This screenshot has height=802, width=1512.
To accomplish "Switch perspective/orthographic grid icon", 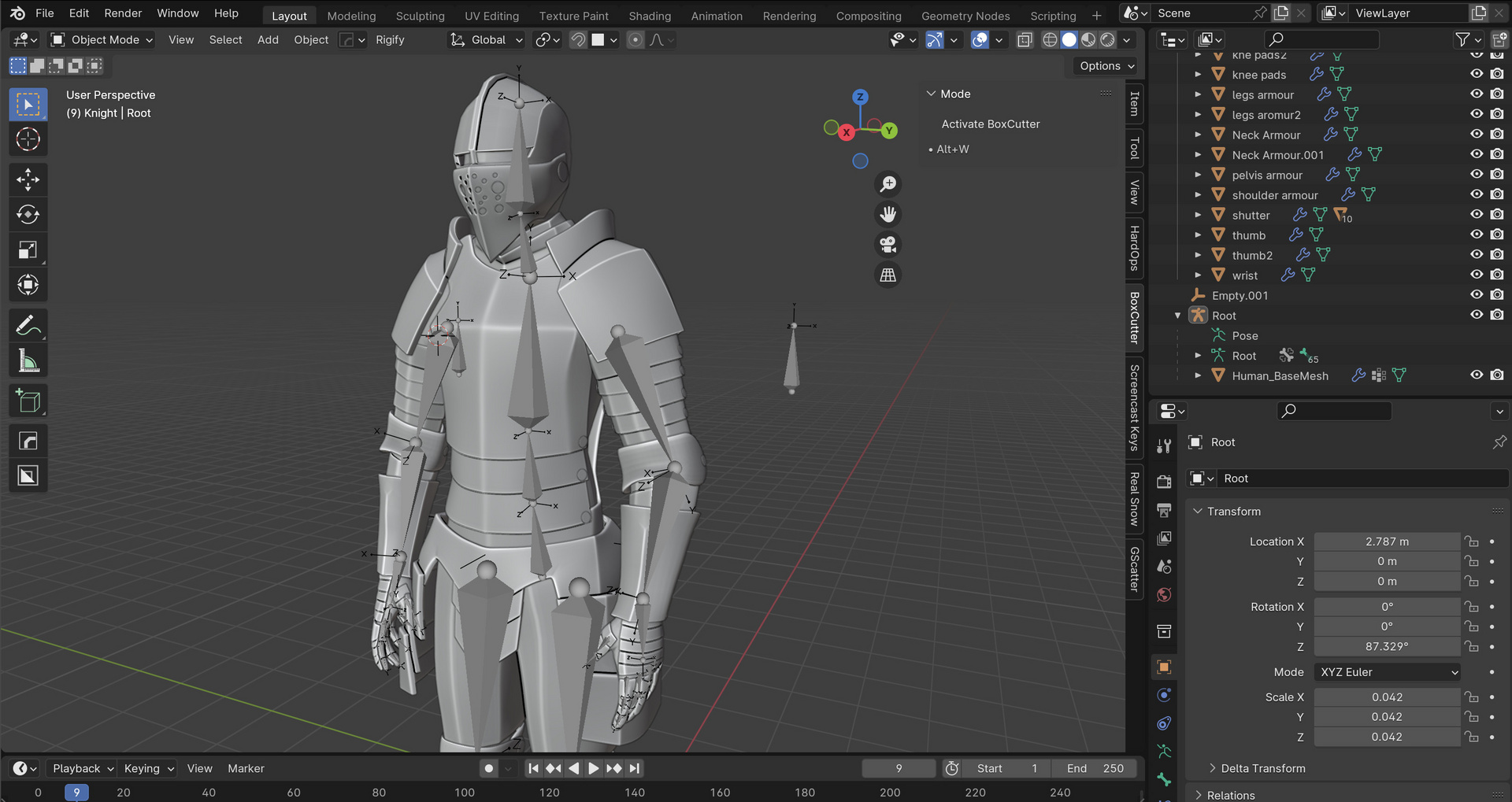I will pos(888,275).
